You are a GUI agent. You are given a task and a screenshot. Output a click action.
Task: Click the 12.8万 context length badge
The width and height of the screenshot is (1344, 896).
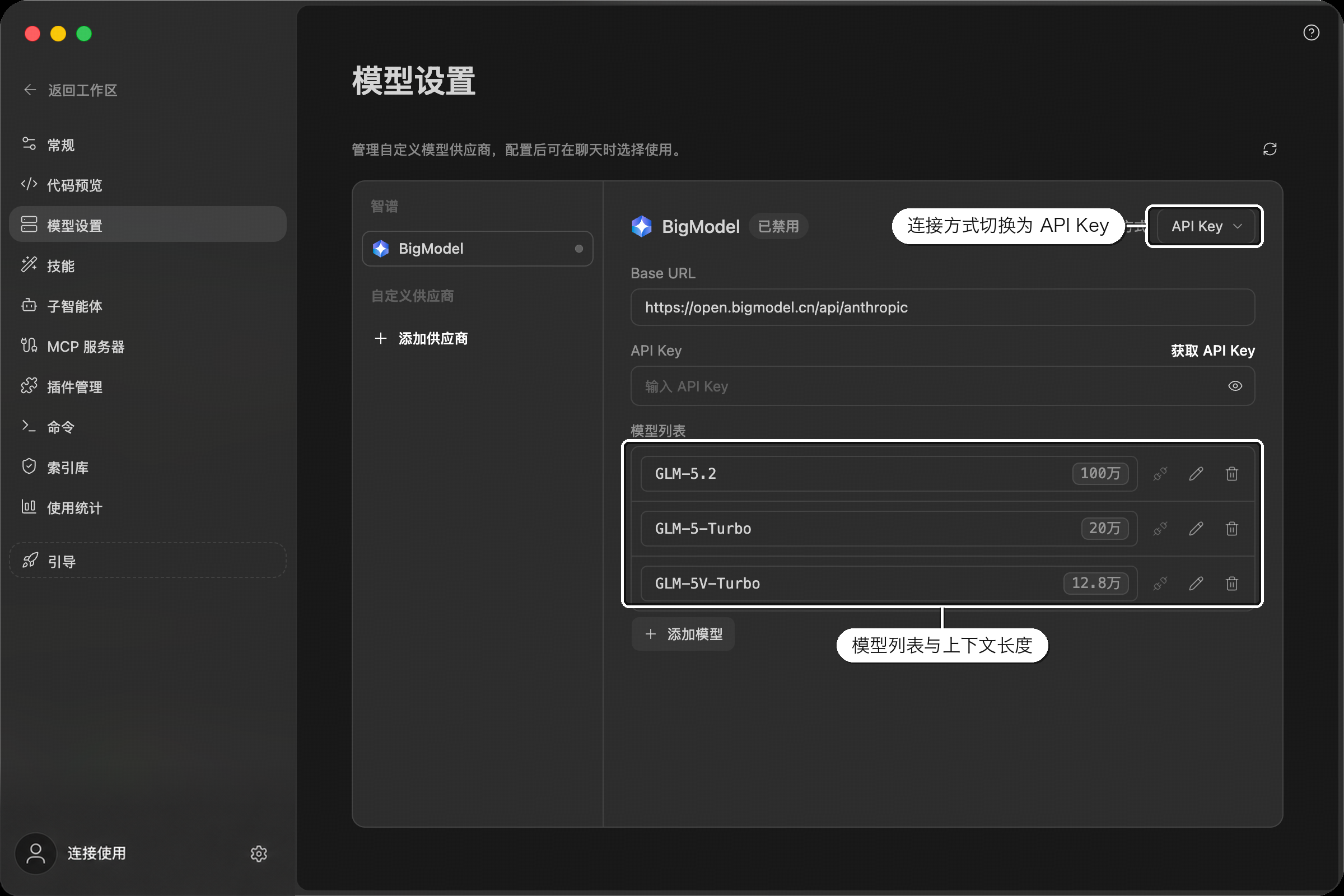click(1095, 584)
